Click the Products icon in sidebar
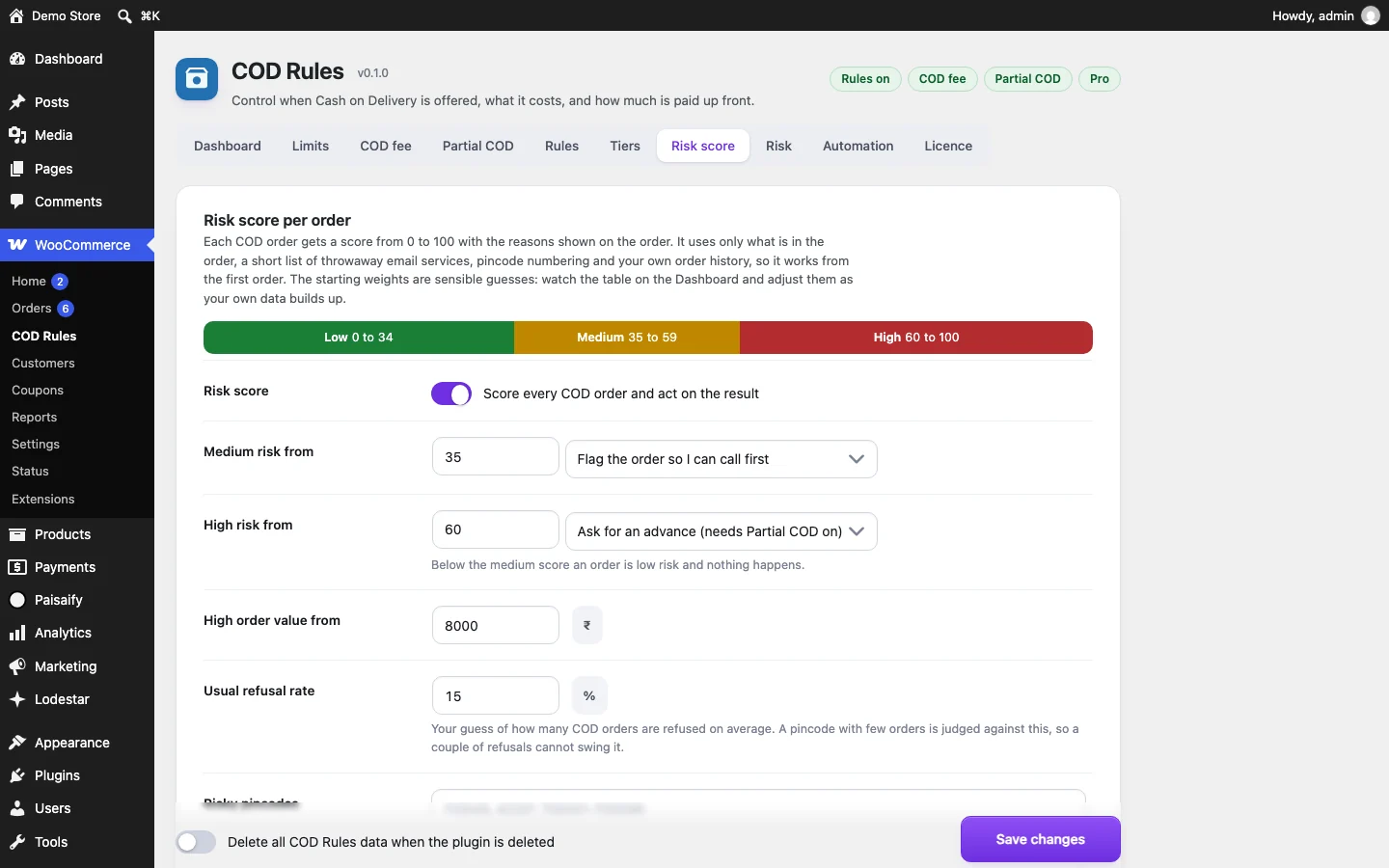This screenshot has height=868, width=1389. tap(17, 534)
